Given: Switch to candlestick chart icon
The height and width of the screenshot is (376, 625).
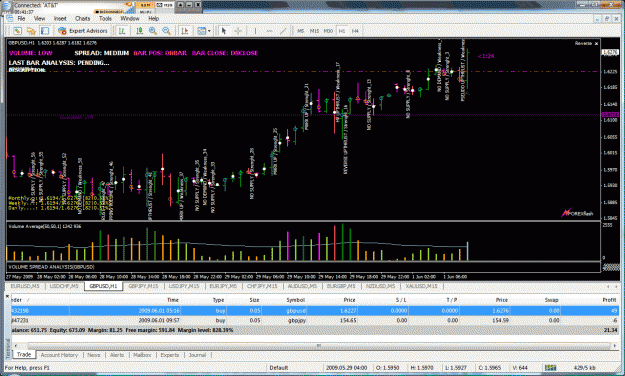Looking at the screenshot, I should 140,31.
